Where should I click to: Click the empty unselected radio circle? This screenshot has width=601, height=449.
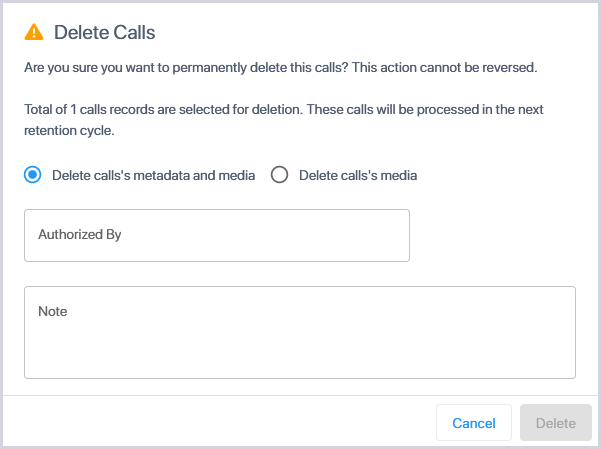pos(279,175)
